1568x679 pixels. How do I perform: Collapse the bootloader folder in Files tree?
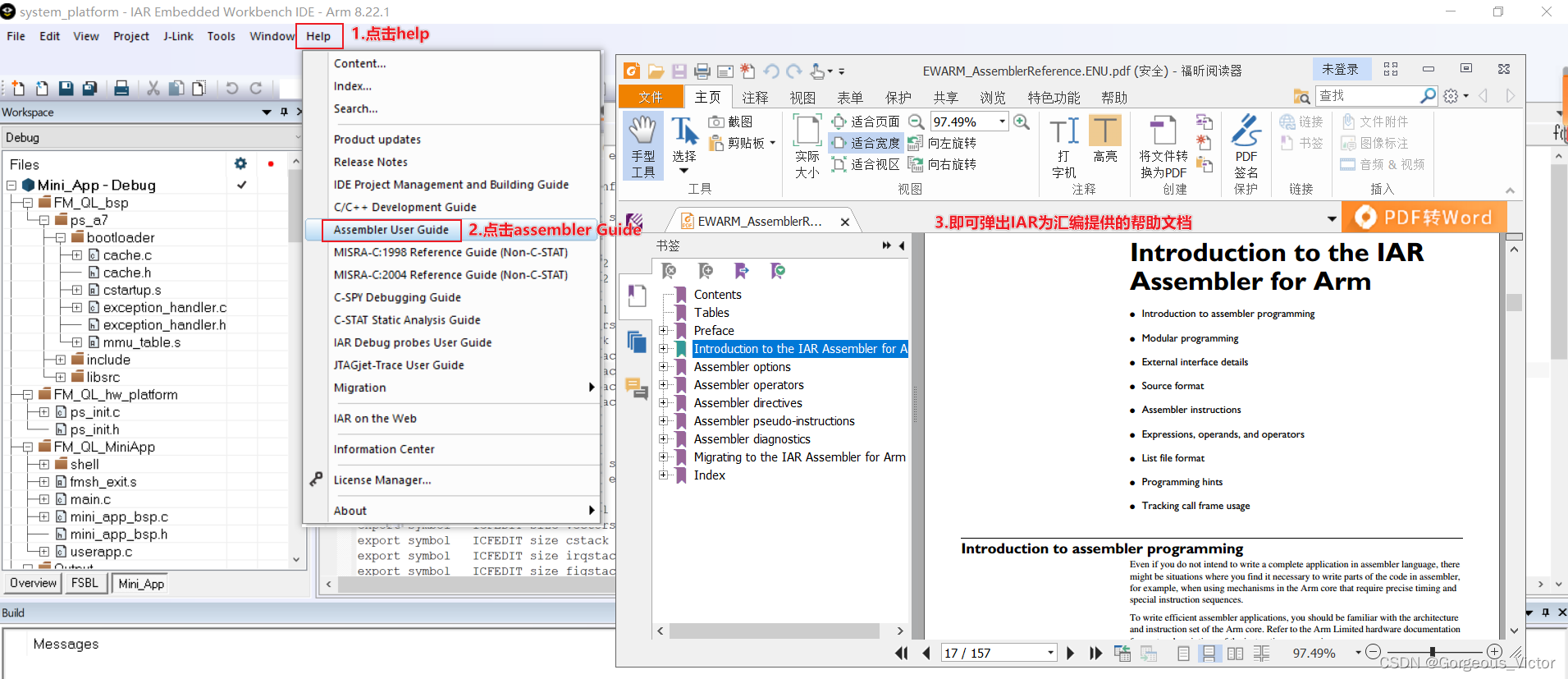(x=61, y=237)
